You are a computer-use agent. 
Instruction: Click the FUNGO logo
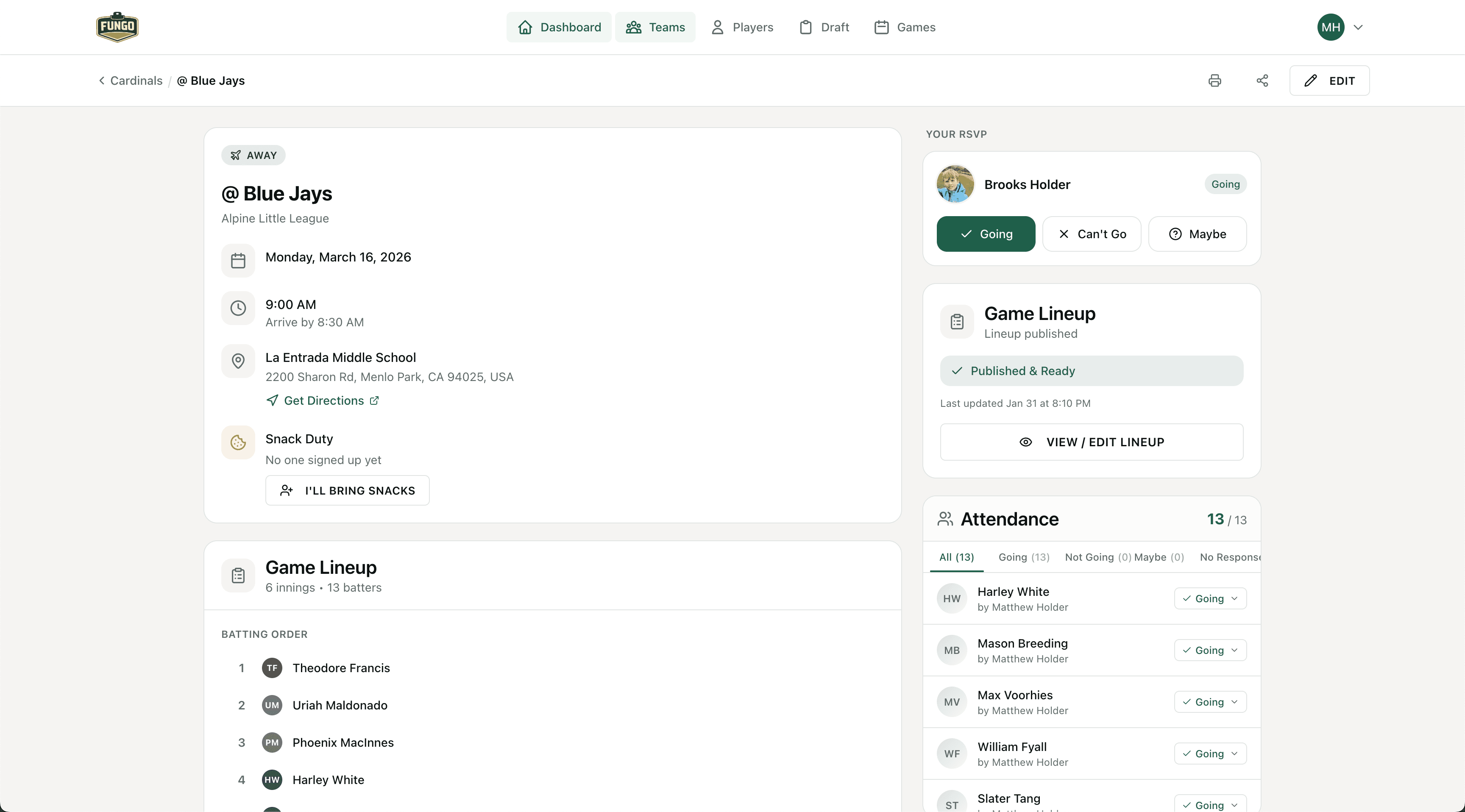click(117, 26)
